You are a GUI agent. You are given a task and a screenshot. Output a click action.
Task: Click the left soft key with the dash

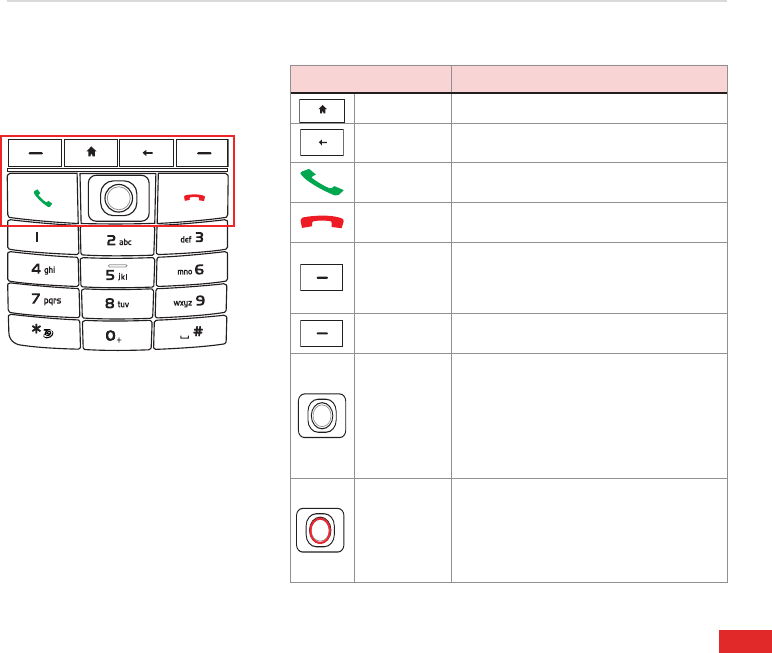[35, 153]
